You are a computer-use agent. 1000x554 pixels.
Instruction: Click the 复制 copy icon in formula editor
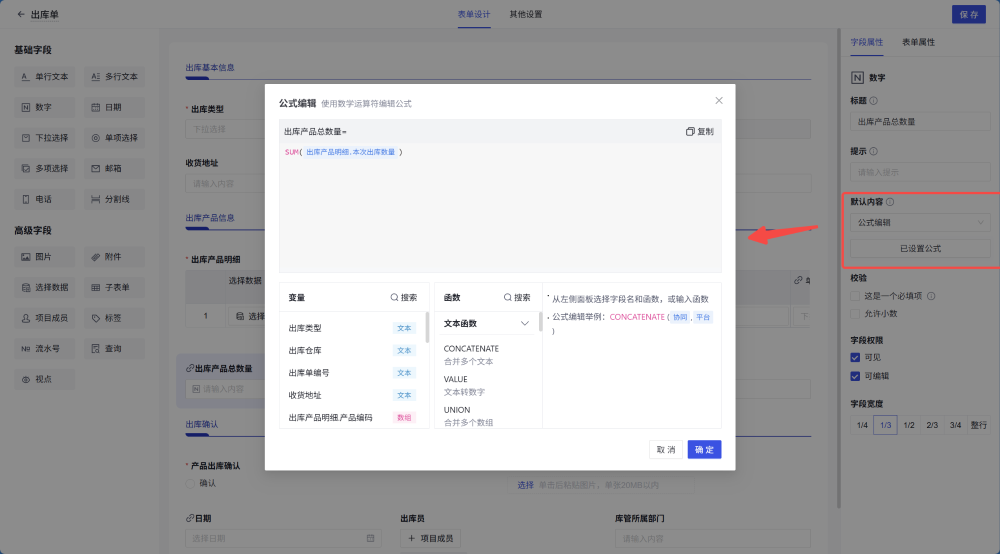coord(690,132)
